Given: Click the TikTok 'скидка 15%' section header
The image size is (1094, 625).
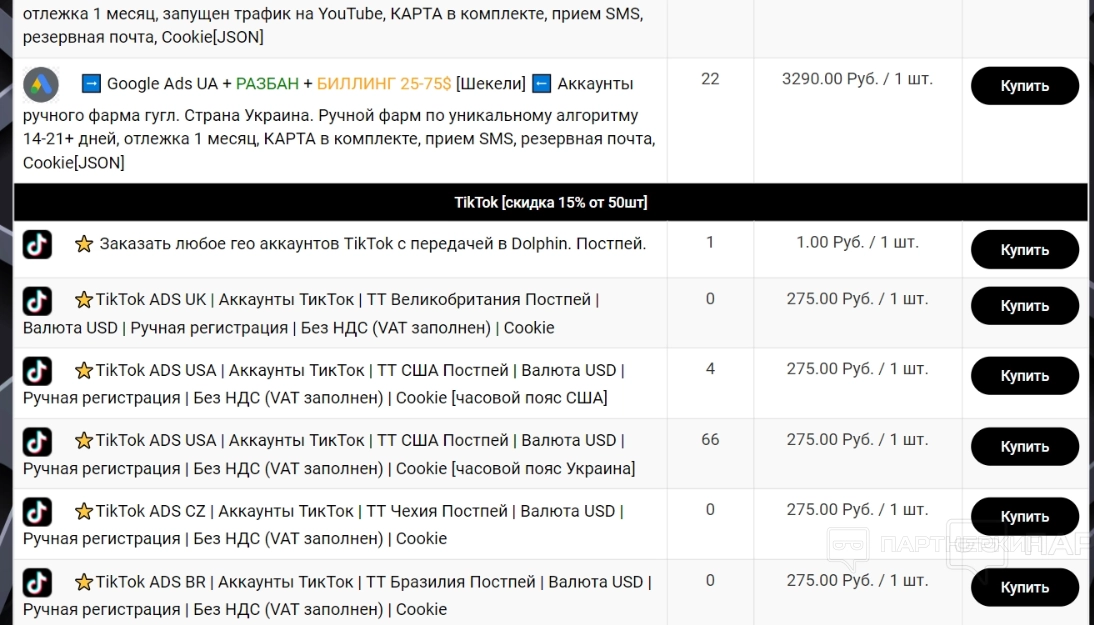Looking at the screenshot, I should (x=550, y=203).
